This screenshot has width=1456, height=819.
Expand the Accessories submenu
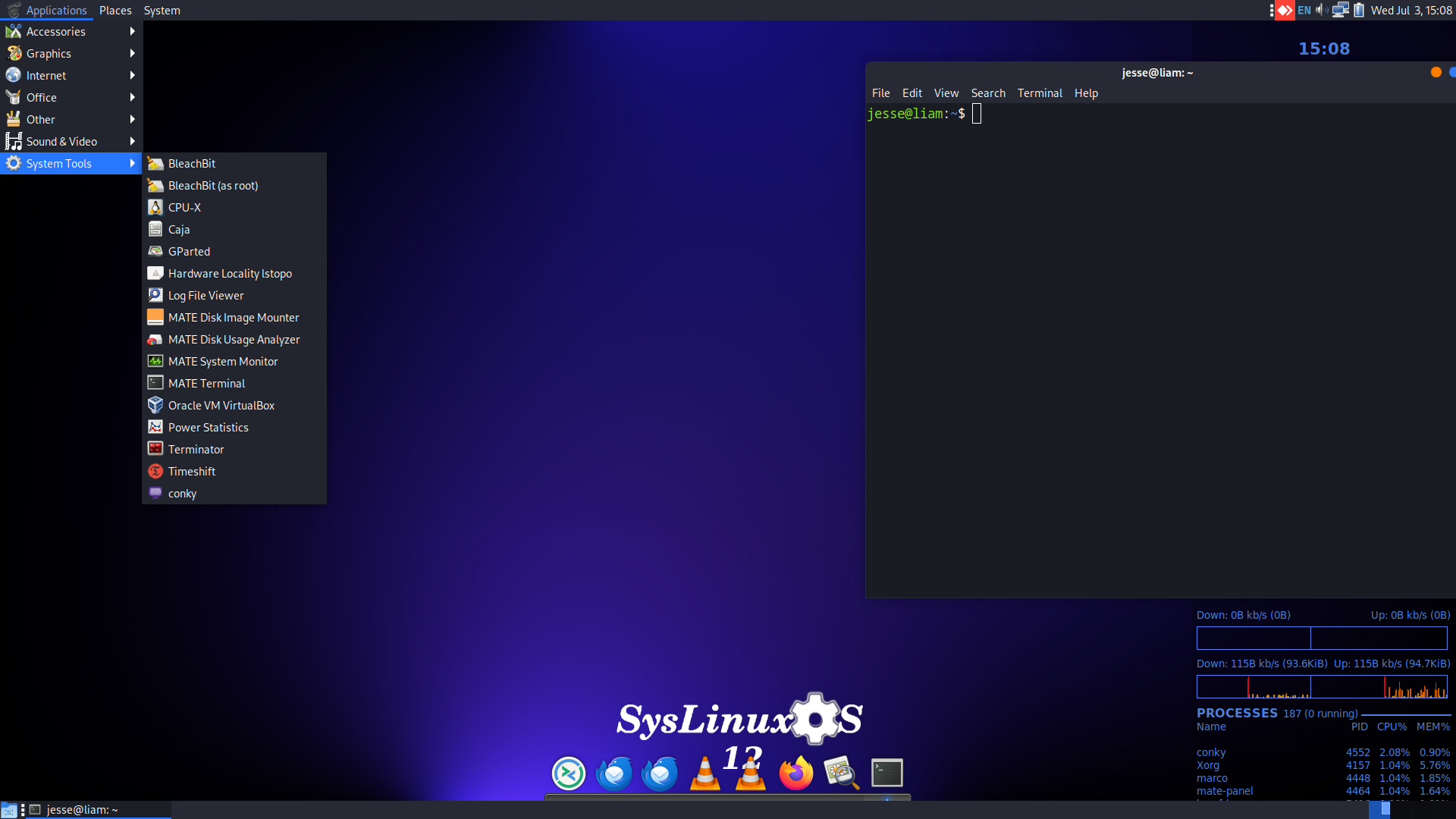pyautogui.click(x=71, y=32)
